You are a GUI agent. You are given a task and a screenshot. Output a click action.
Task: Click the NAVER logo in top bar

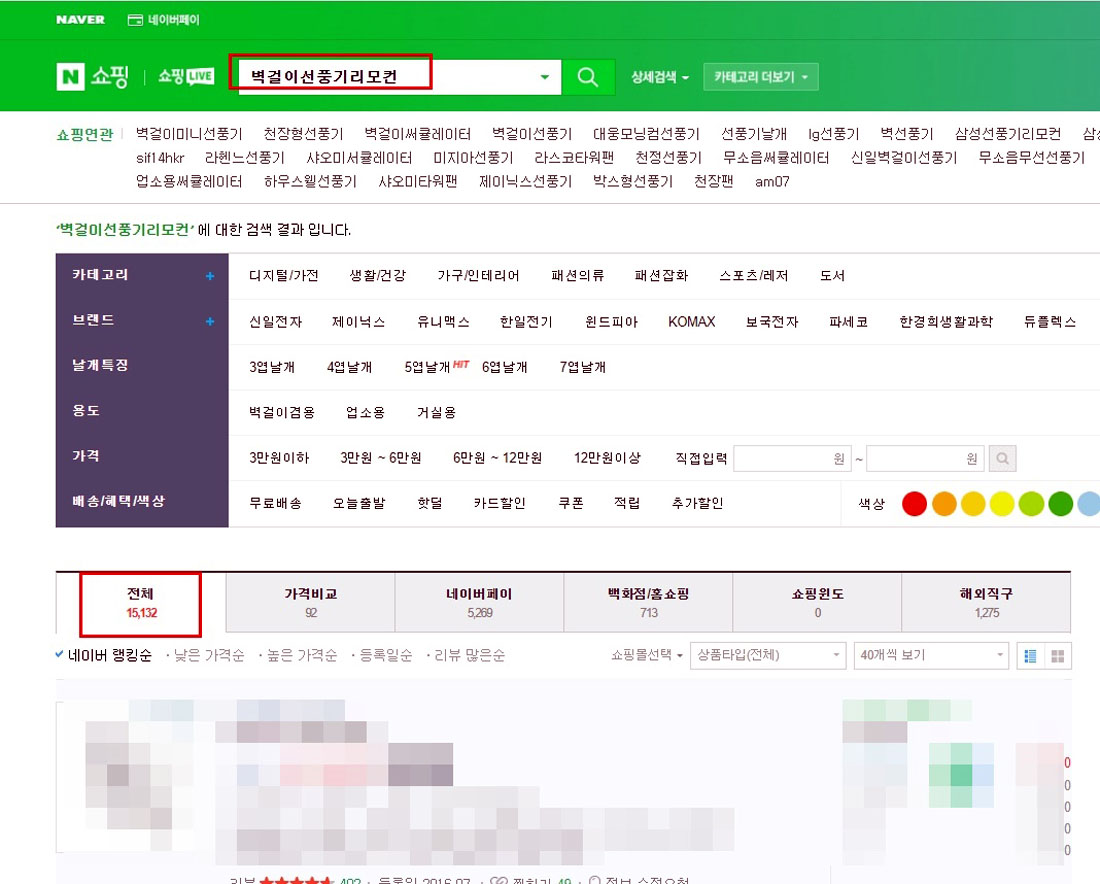point(80,20)
